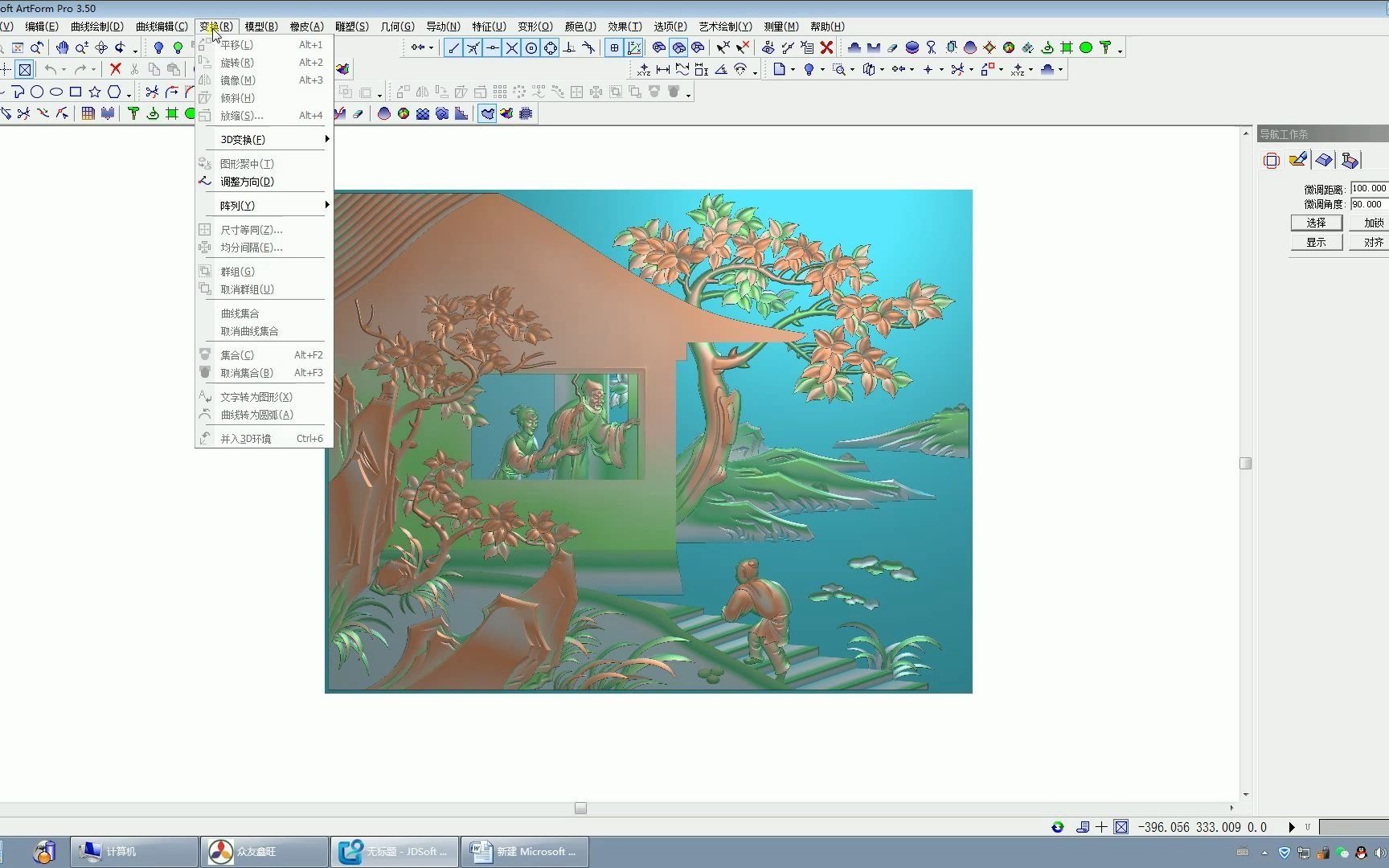Toggle quadrant point snap button

click(550, 48)
